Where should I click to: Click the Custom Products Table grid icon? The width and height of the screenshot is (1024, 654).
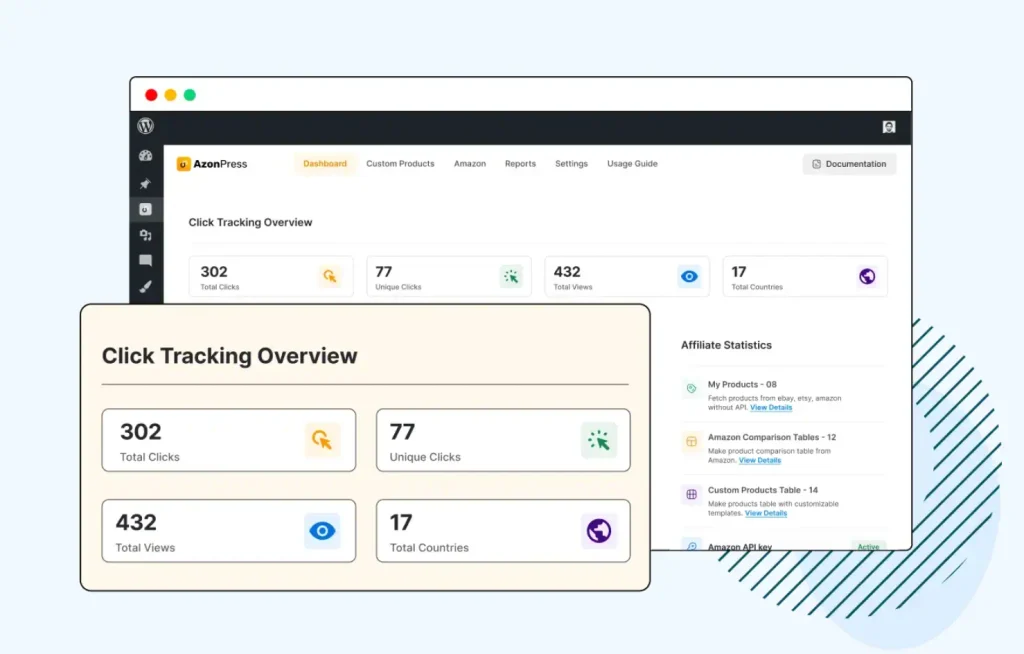[692, 495]
